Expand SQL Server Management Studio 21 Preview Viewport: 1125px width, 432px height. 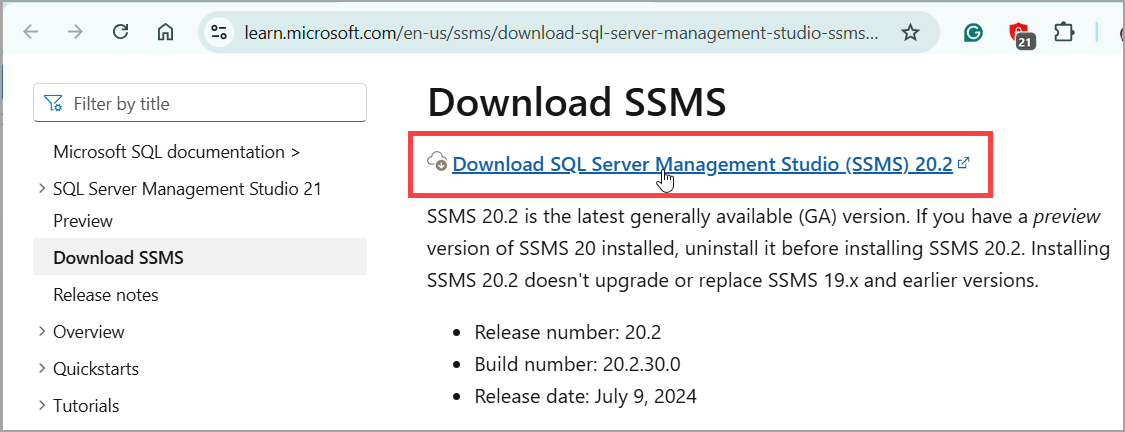point(42,189)
